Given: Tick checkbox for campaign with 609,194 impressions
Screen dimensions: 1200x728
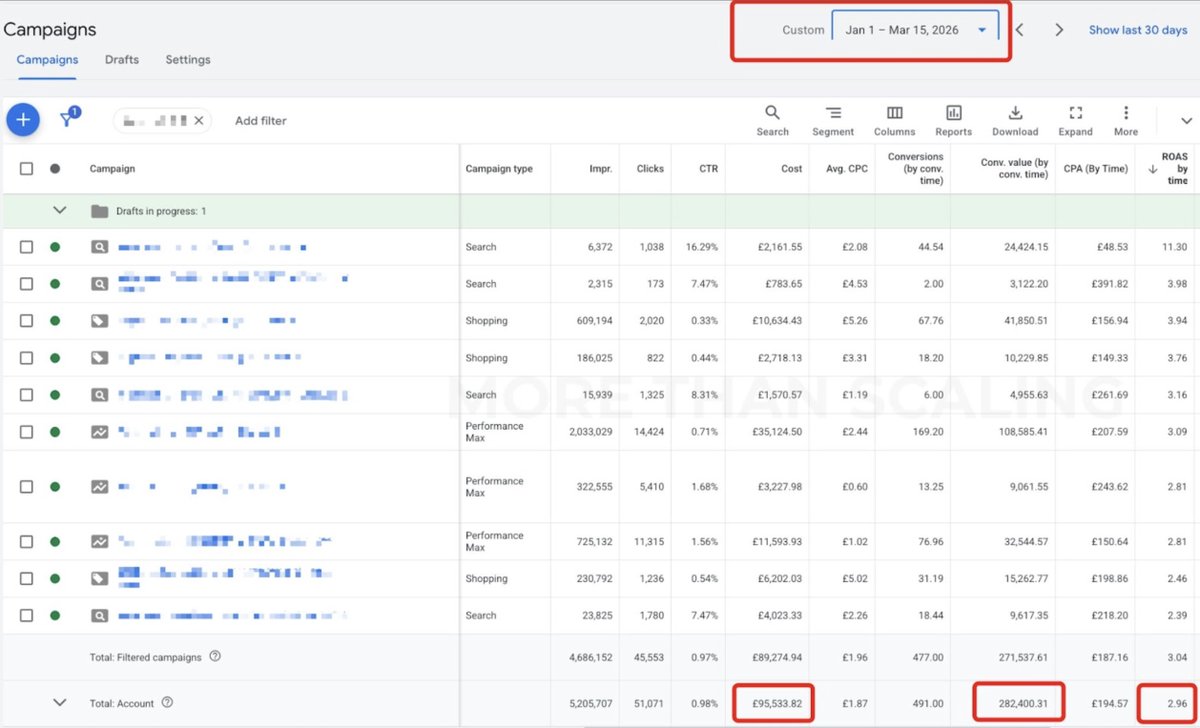Looking at the screenshot, I should [26, 321].
